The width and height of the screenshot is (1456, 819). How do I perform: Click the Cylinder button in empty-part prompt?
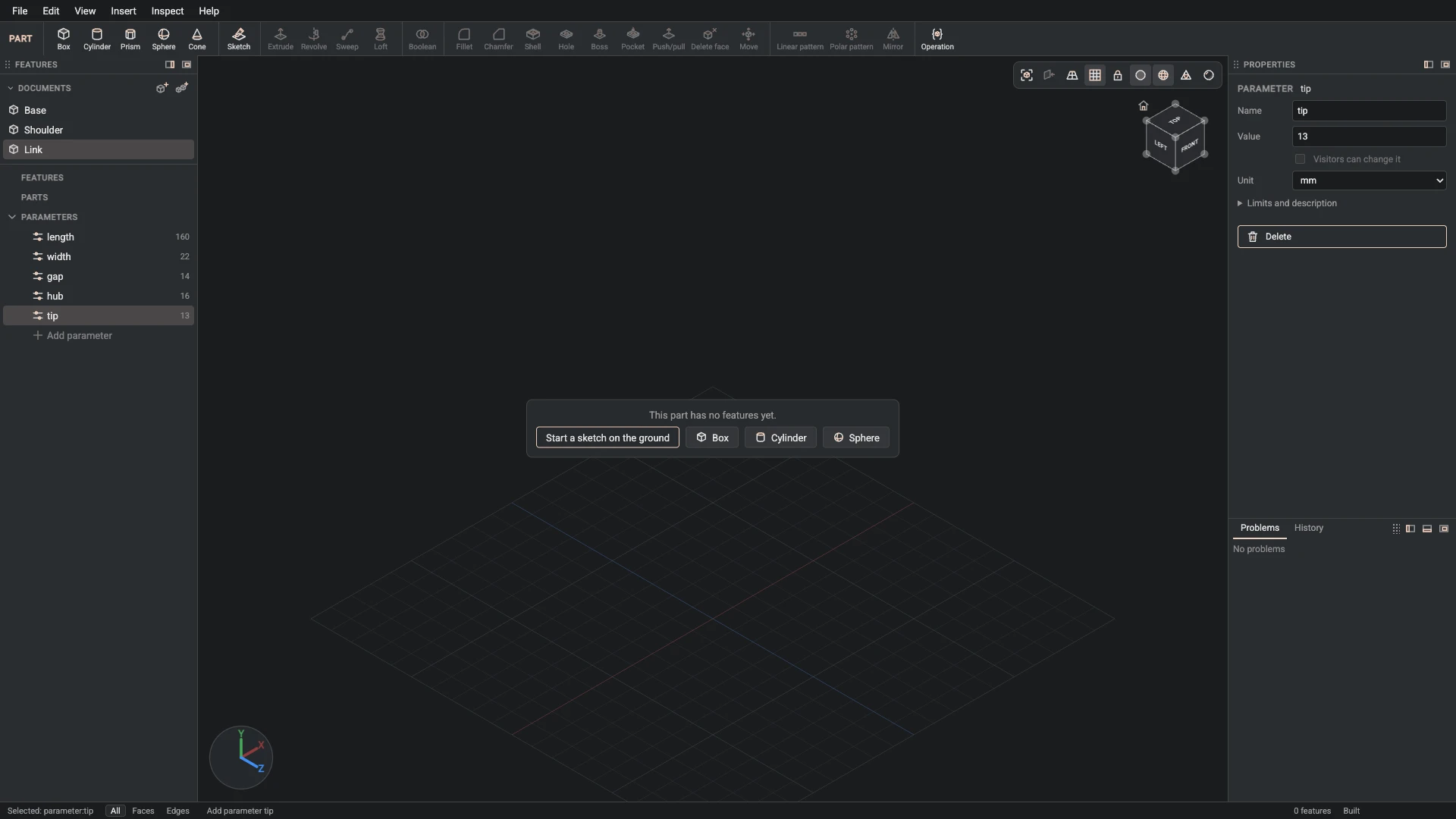coord(780,438)
